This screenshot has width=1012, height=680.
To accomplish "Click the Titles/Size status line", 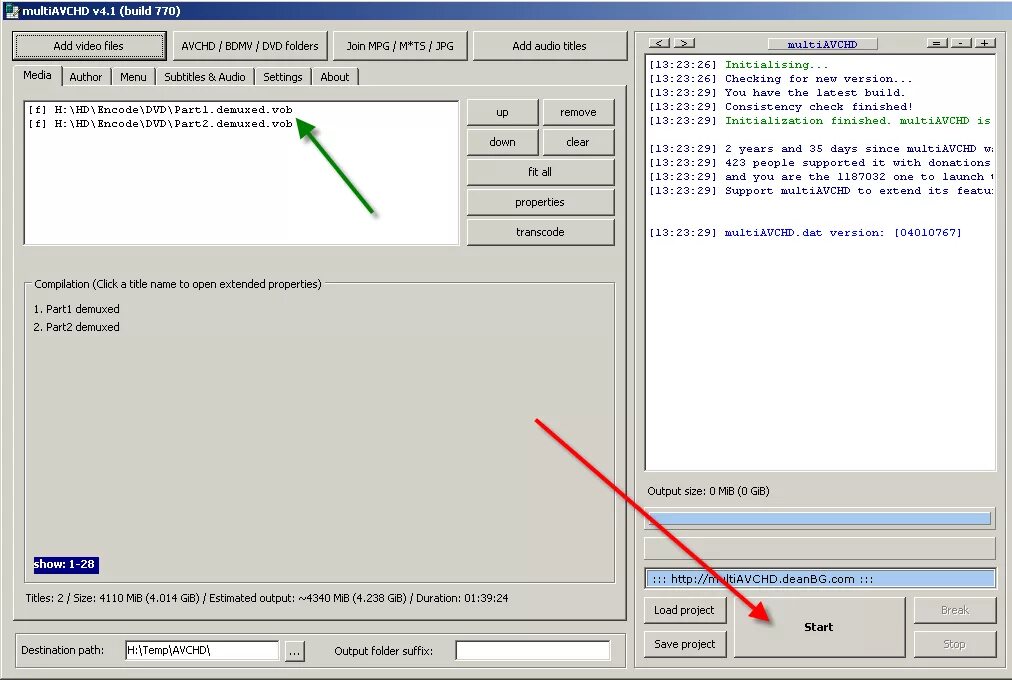I will coord(267,598).
